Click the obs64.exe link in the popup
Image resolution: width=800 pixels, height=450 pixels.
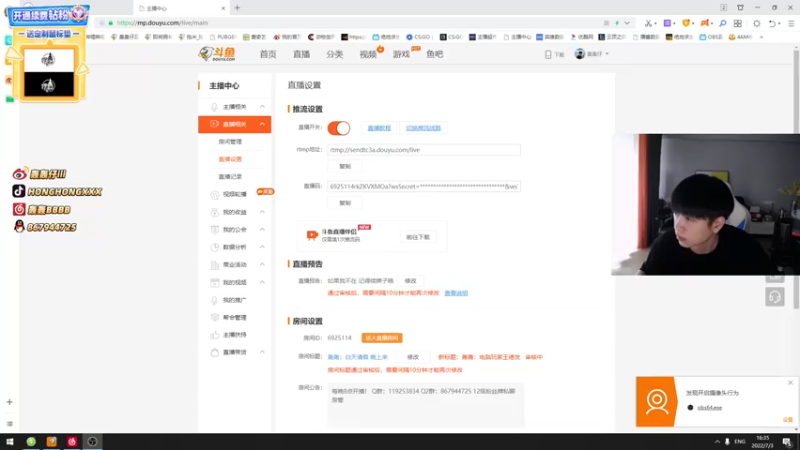pyautogui.click(x=710, y=408)
